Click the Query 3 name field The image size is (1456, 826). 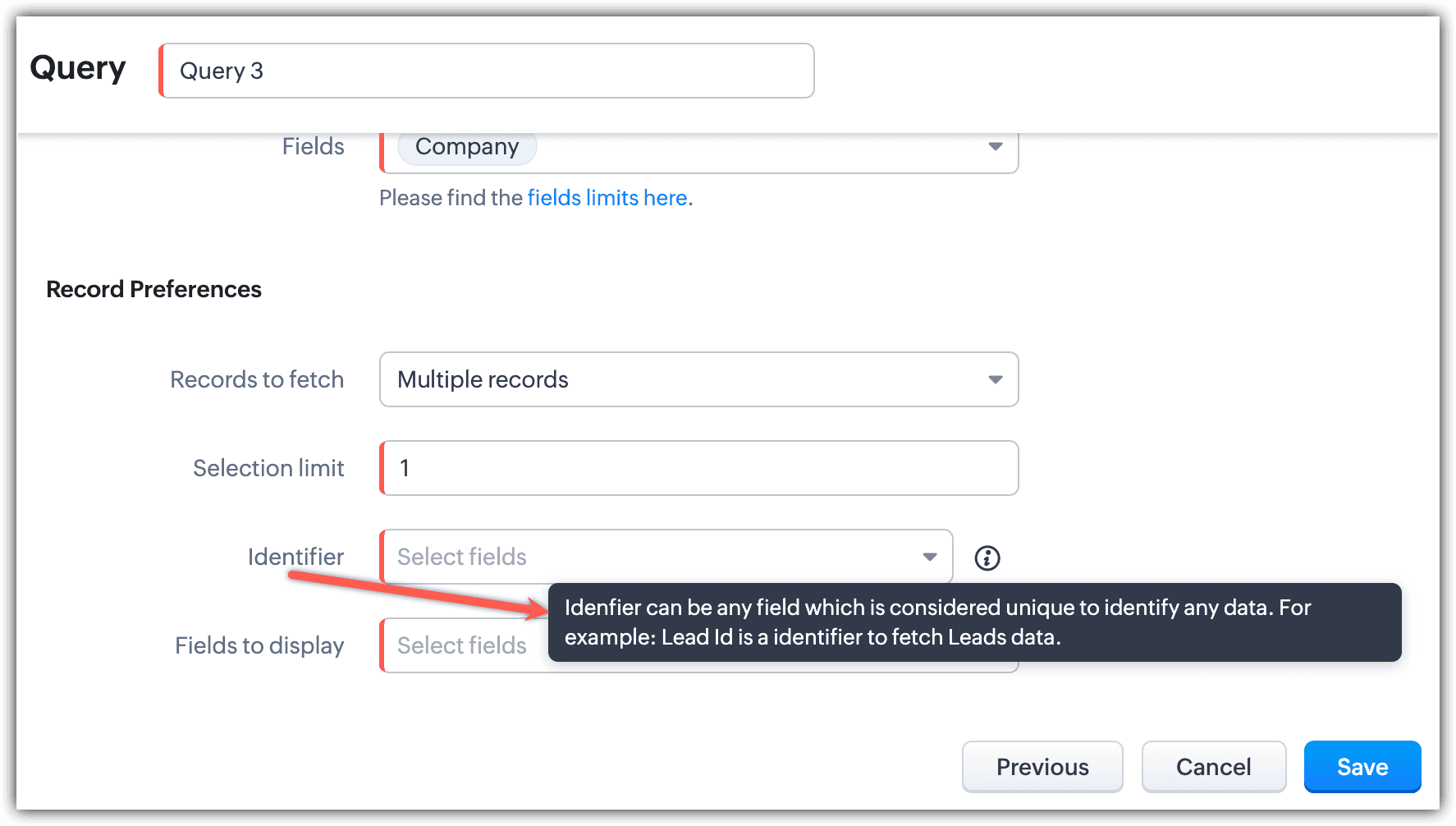487,71
